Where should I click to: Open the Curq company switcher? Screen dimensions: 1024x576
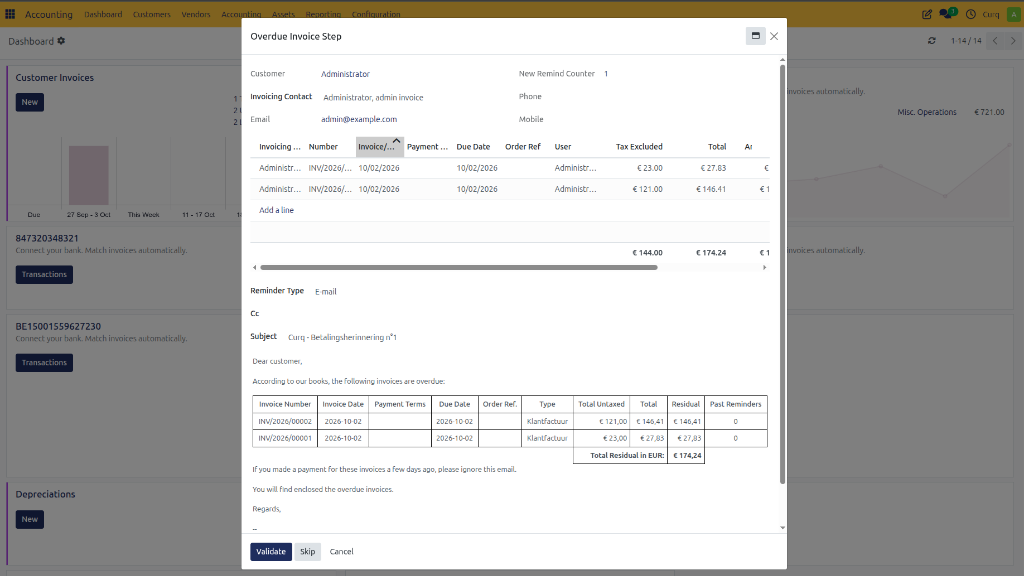[991, 14]
